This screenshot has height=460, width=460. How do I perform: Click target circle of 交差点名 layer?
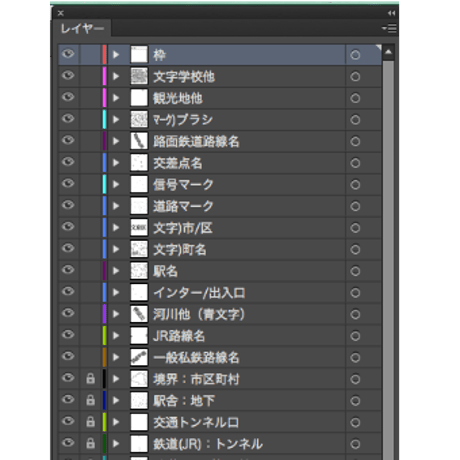(355, 163)
